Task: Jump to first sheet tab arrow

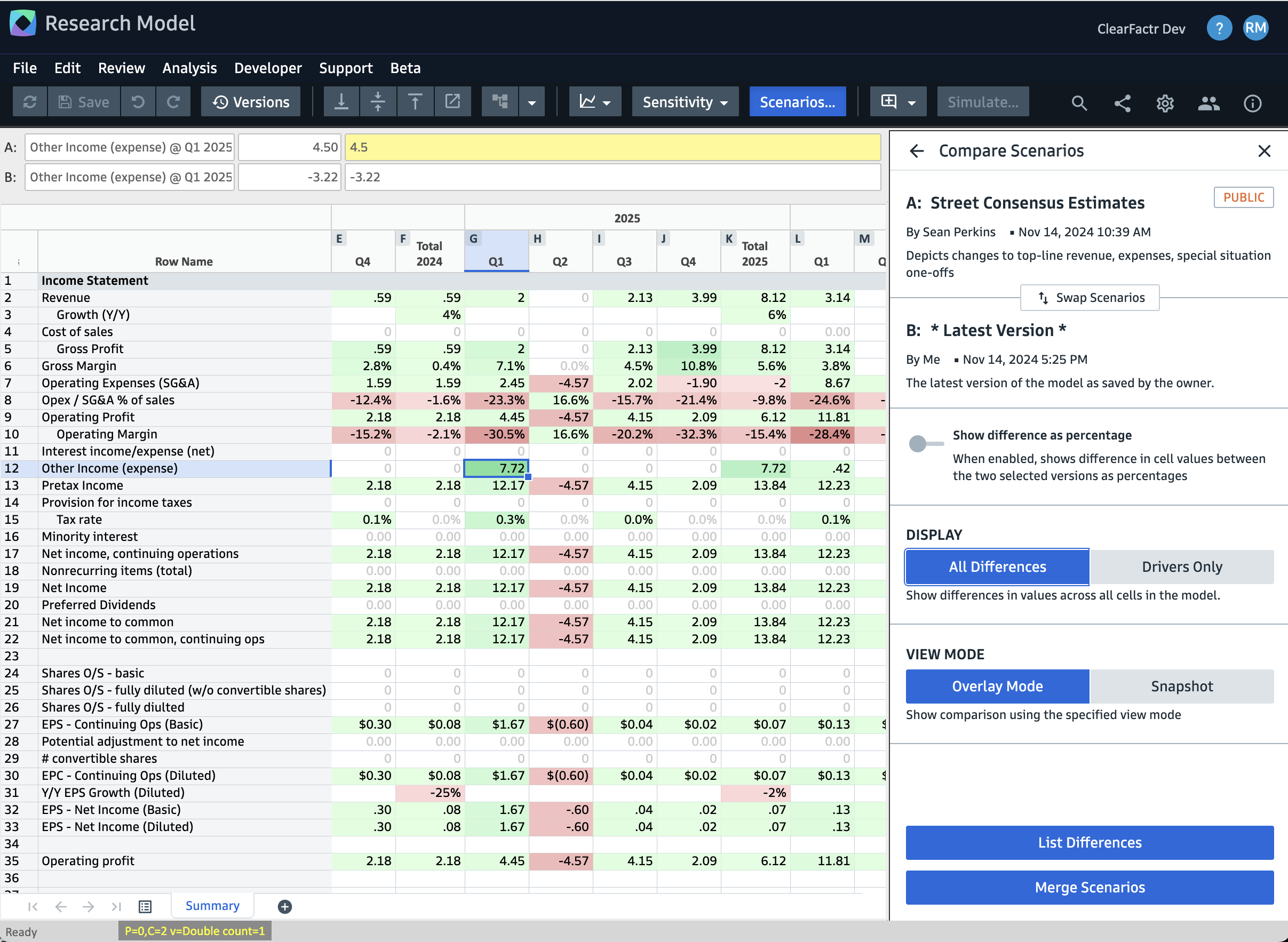Action: (33, 907)
